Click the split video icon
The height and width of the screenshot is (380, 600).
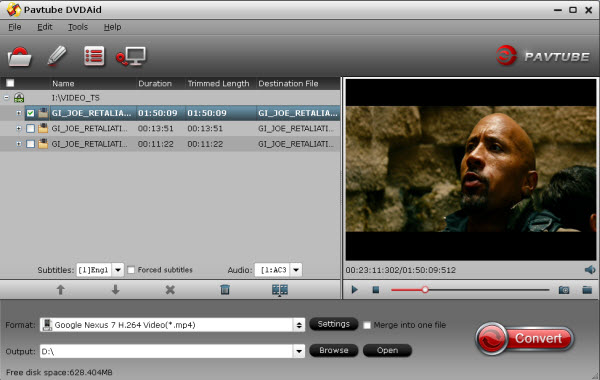[280, 290]
